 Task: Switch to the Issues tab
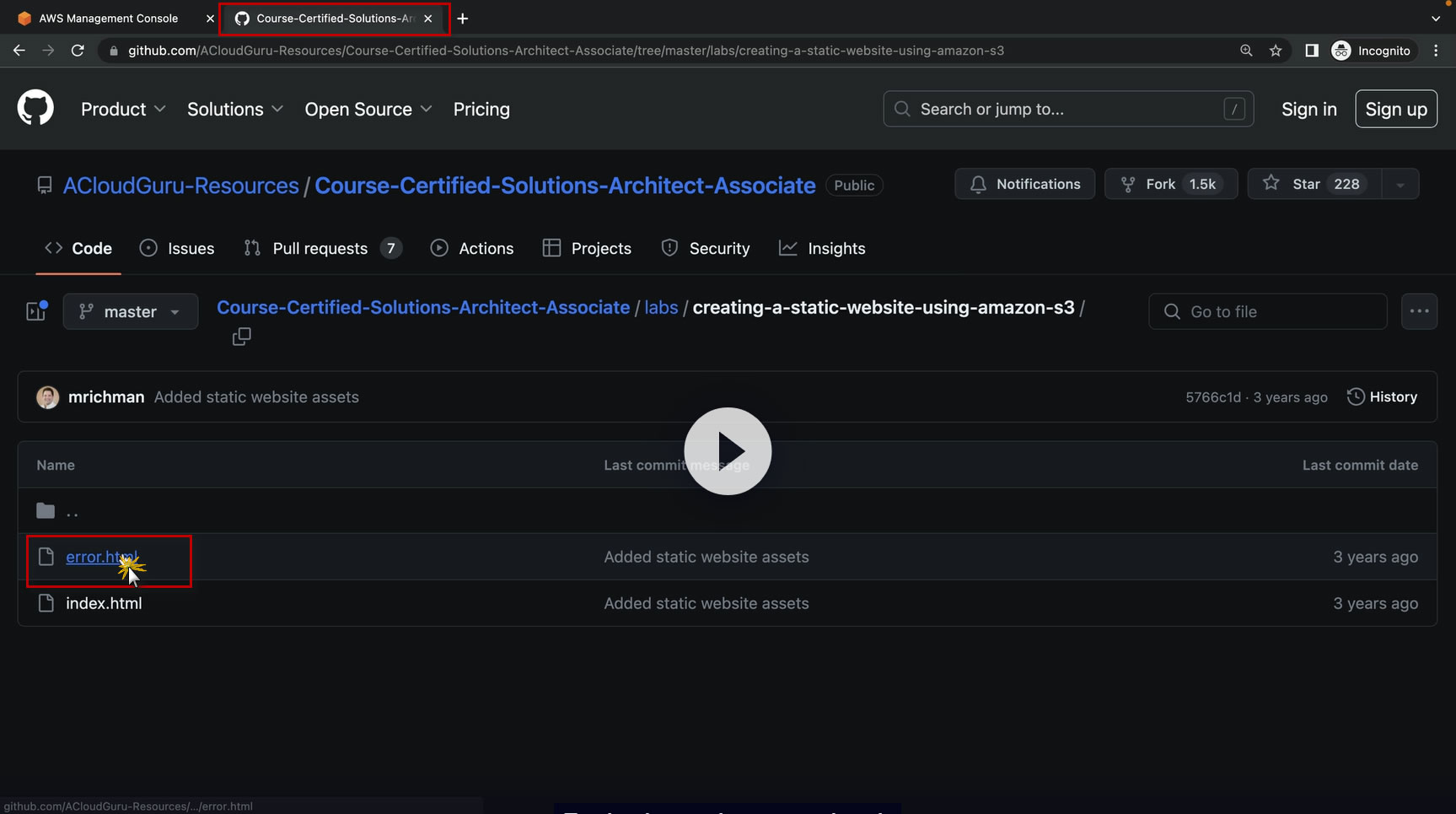(x=177, y=249)
